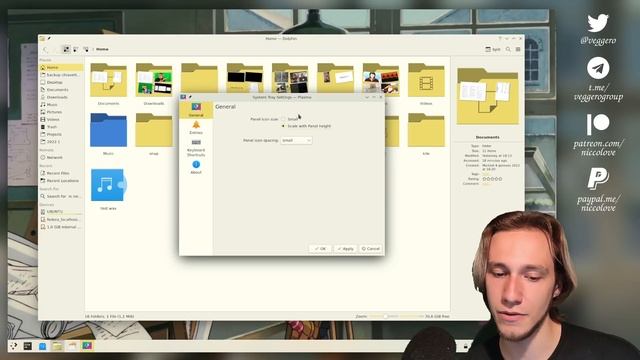
Task: Open the Entries settings page
Action: (x=196, y=128)
